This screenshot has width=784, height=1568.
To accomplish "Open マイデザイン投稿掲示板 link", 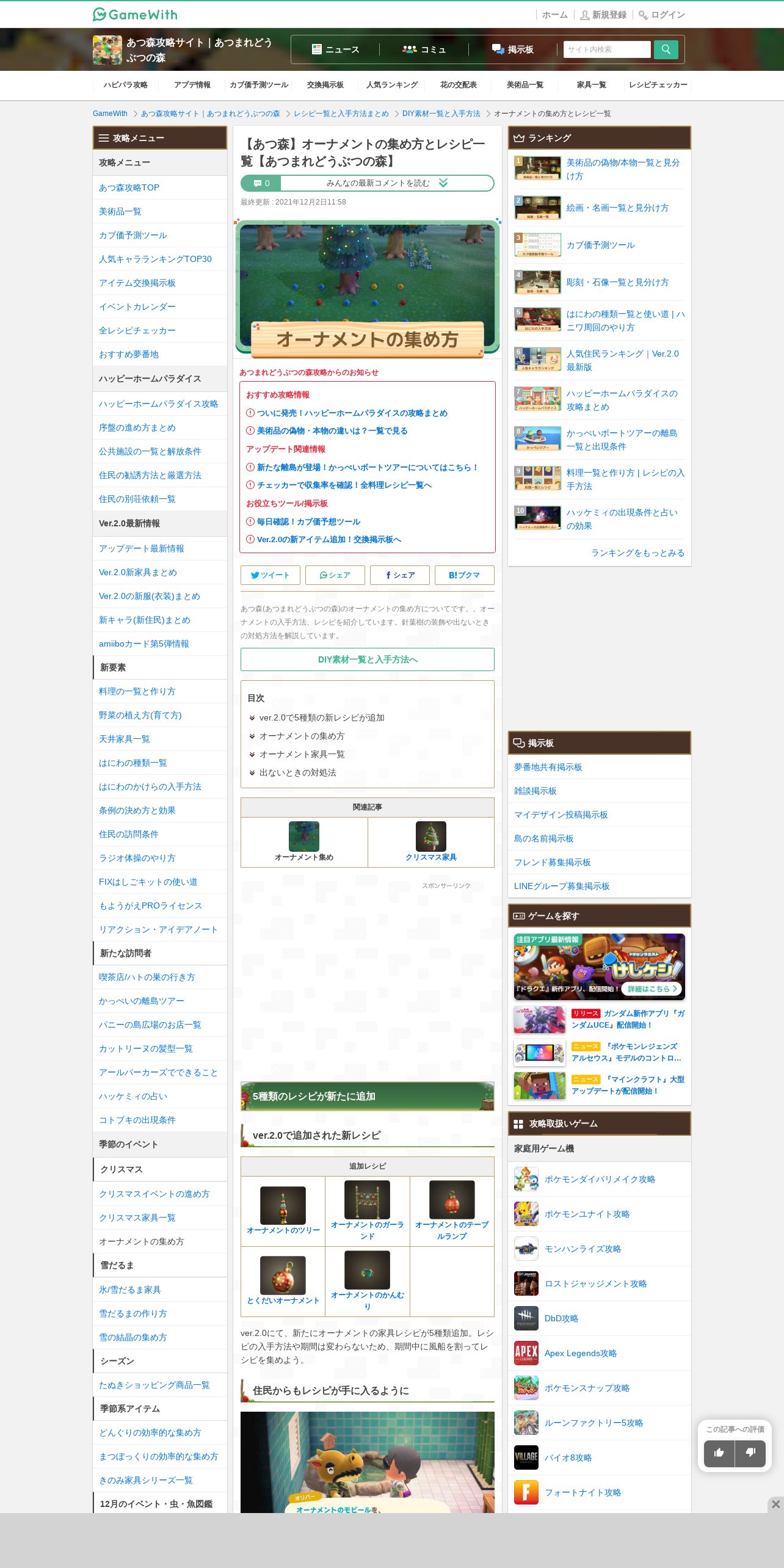I will [x=561, y=815].
